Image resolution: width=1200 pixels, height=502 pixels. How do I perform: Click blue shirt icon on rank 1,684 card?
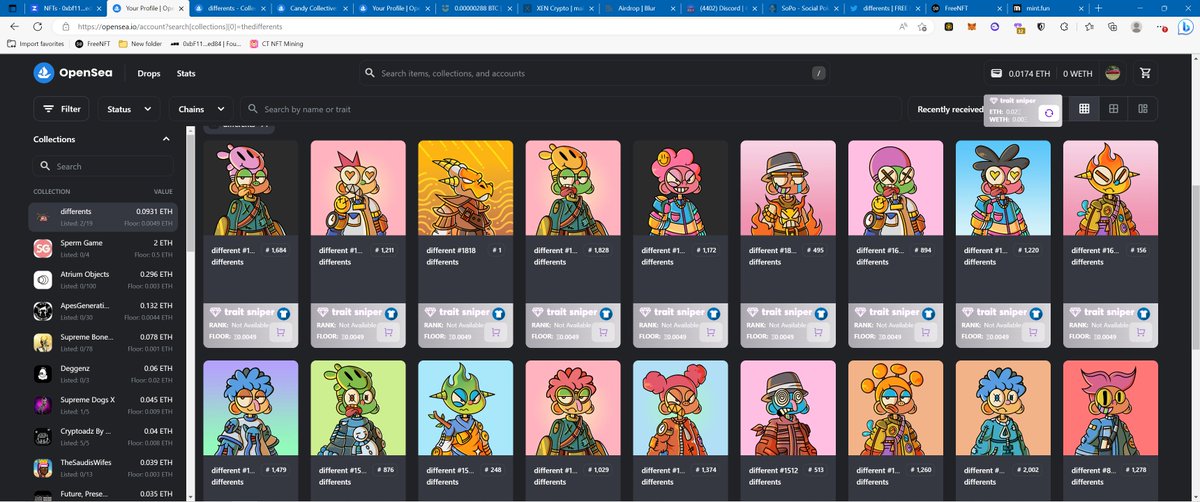tap(284, 312)
